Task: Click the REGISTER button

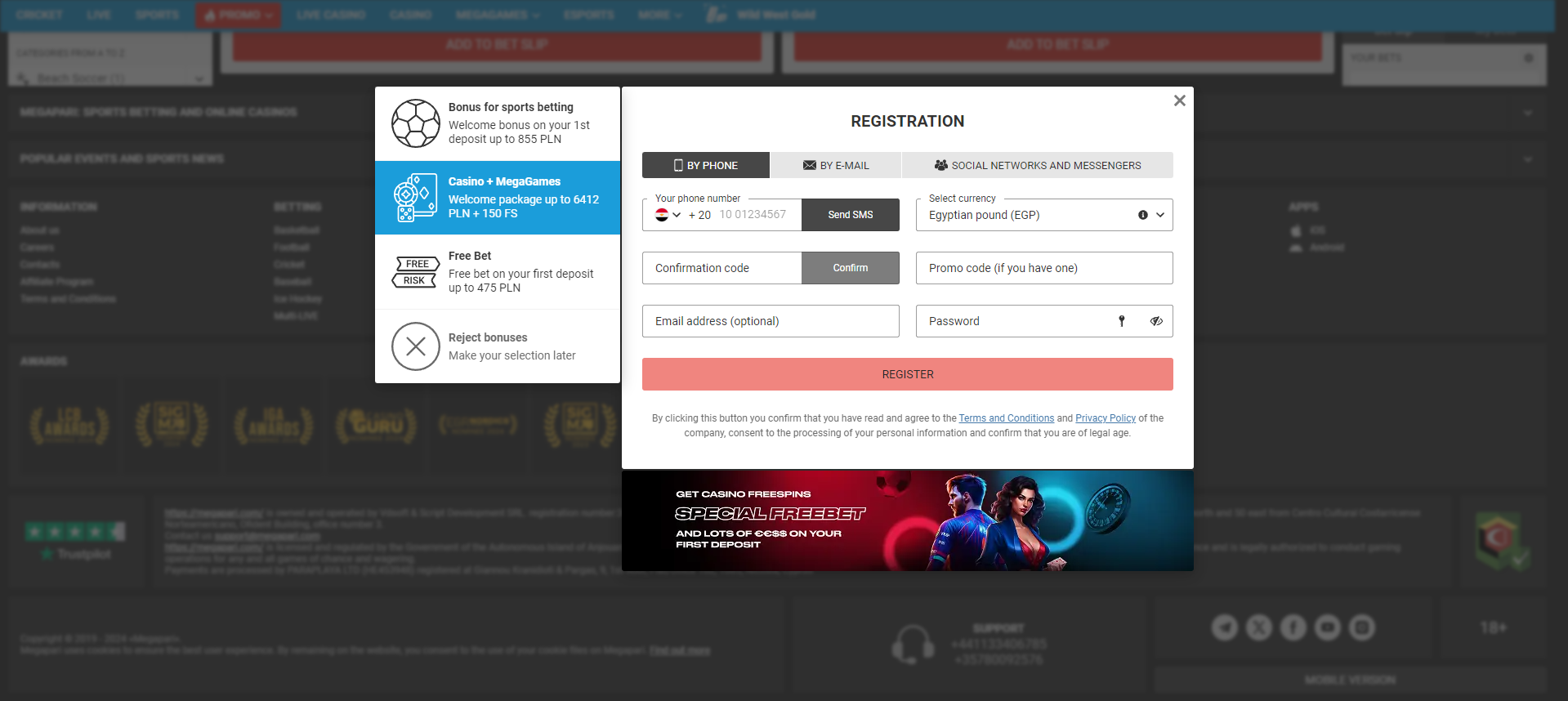Action: coord(908,374)
